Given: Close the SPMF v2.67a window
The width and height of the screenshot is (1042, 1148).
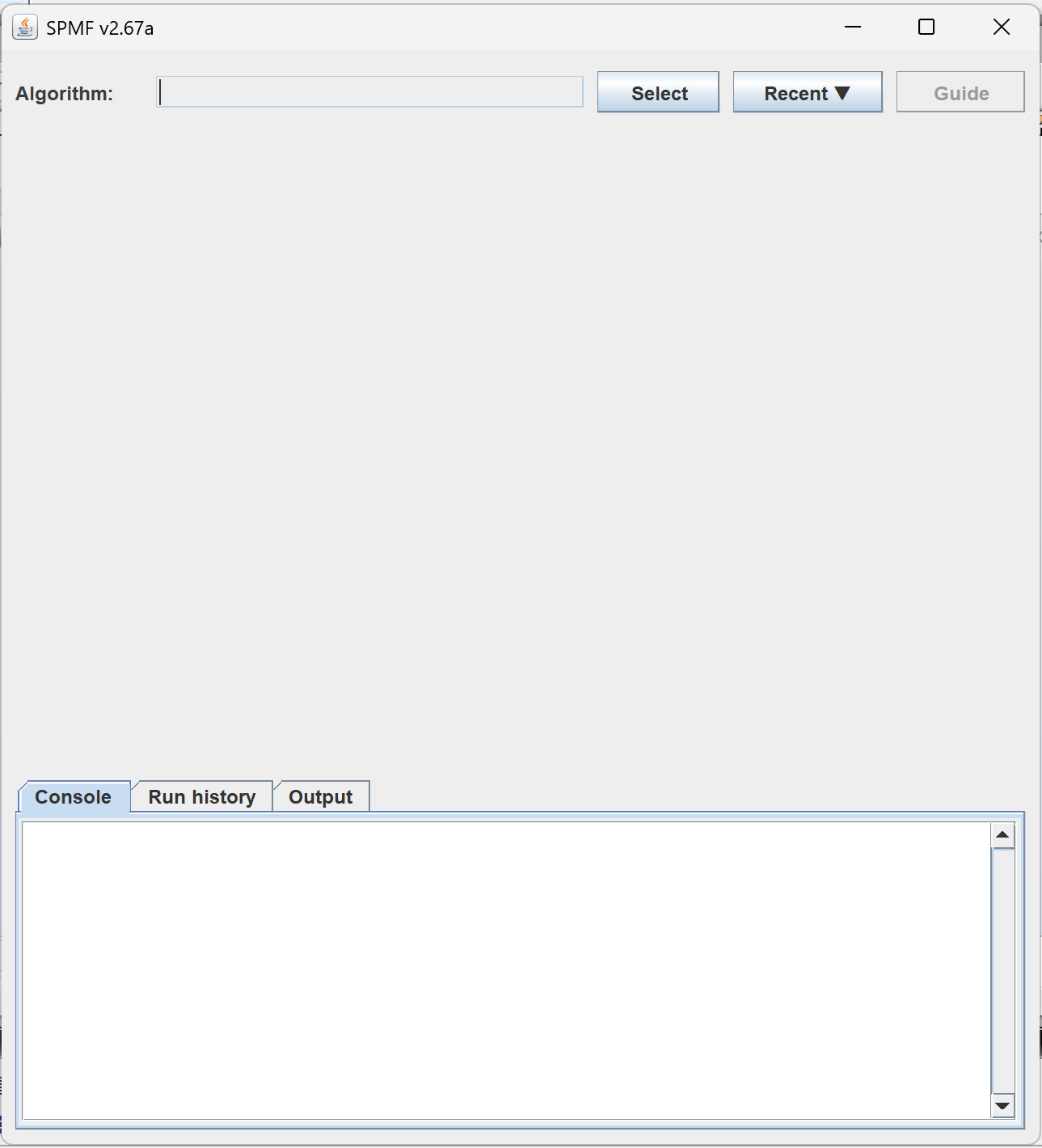Looking at the screenshot, I should coord(1002,27).
